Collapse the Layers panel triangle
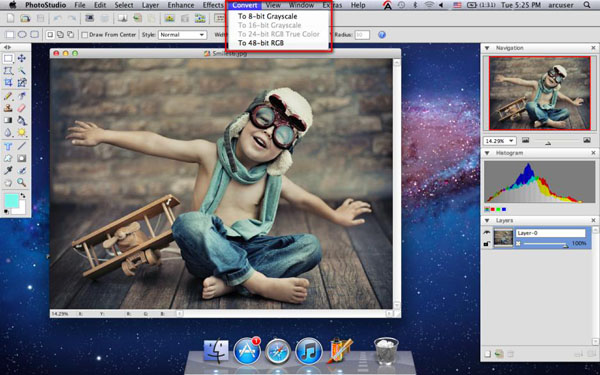The width and height of the screenshot is (600, 375). [487, 221]
